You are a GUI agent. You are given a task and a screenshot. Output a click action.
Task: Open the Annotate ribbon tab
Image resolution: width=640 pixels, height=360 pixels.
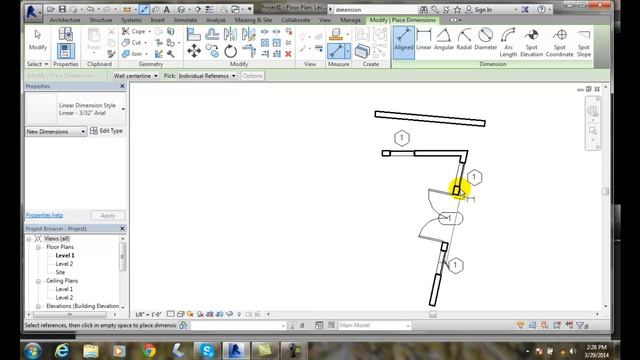click(x=185, y=20)
